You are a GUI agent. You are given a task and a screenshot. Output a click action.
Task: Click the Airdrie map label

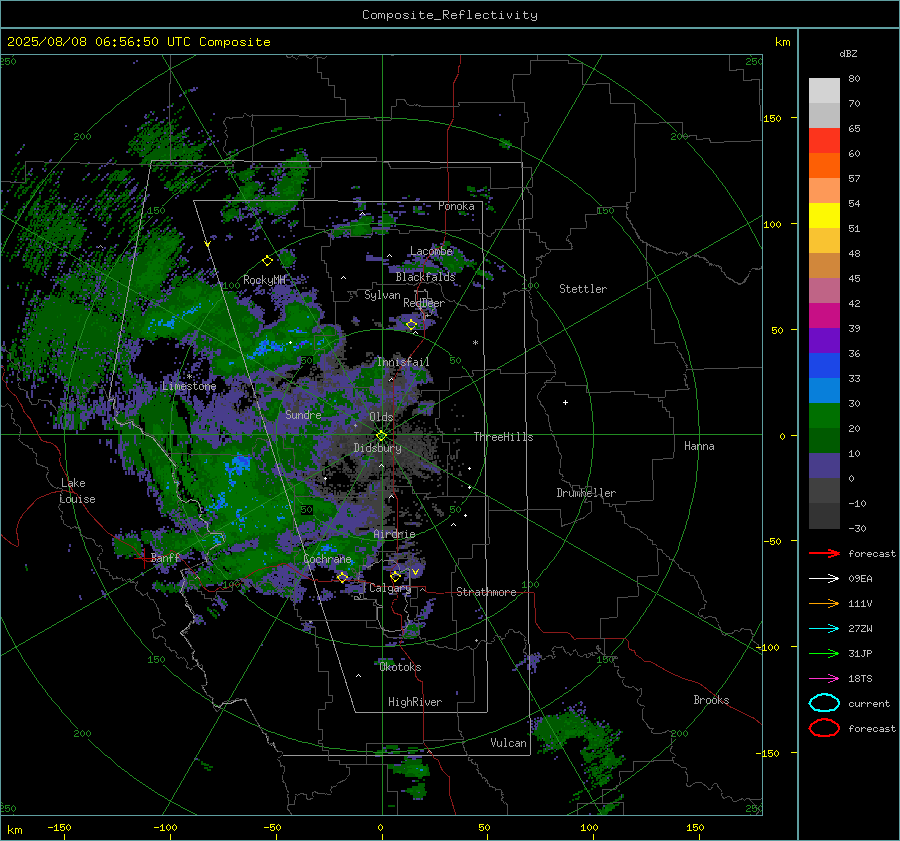394,534
